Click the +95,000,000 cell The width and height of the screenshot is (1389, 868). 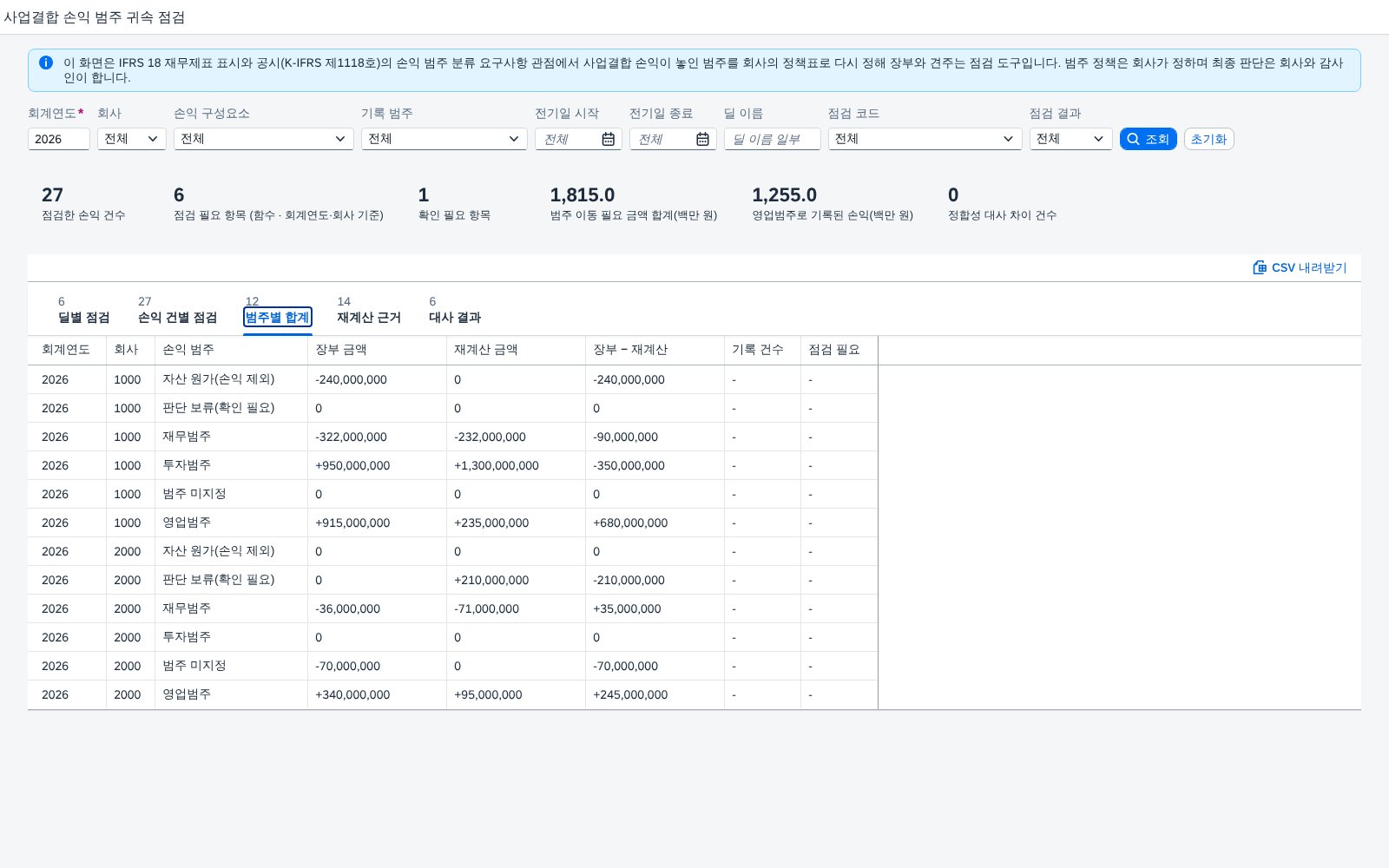click(x=516, y=694)
